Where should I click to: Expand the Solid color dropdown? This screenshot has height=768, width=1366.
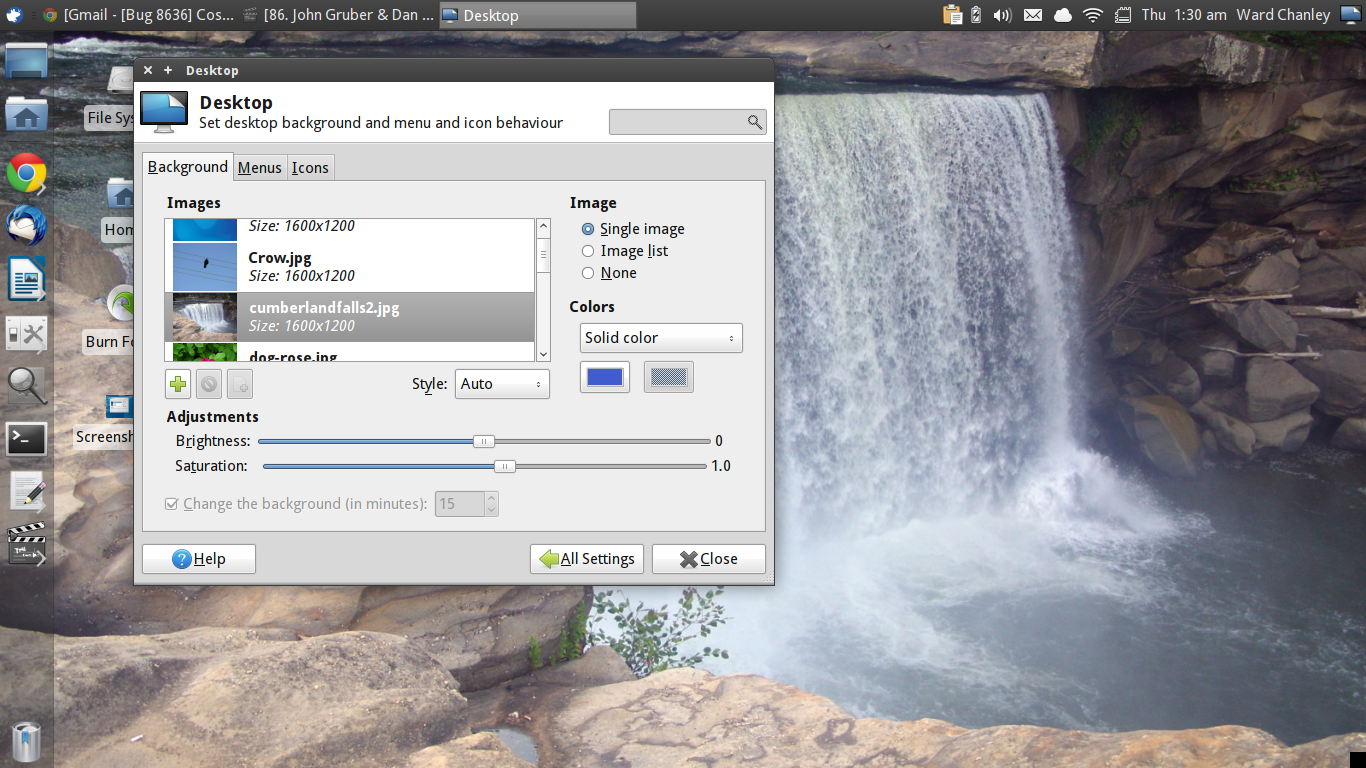click(661, 338)
